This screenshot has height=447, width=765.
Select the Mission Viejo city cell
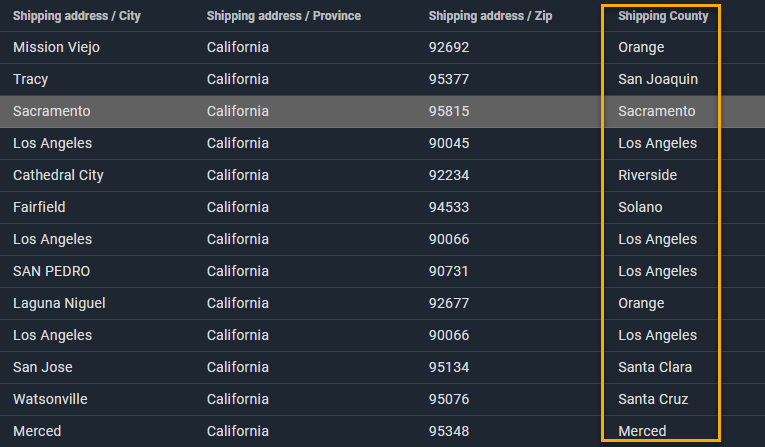56,48
